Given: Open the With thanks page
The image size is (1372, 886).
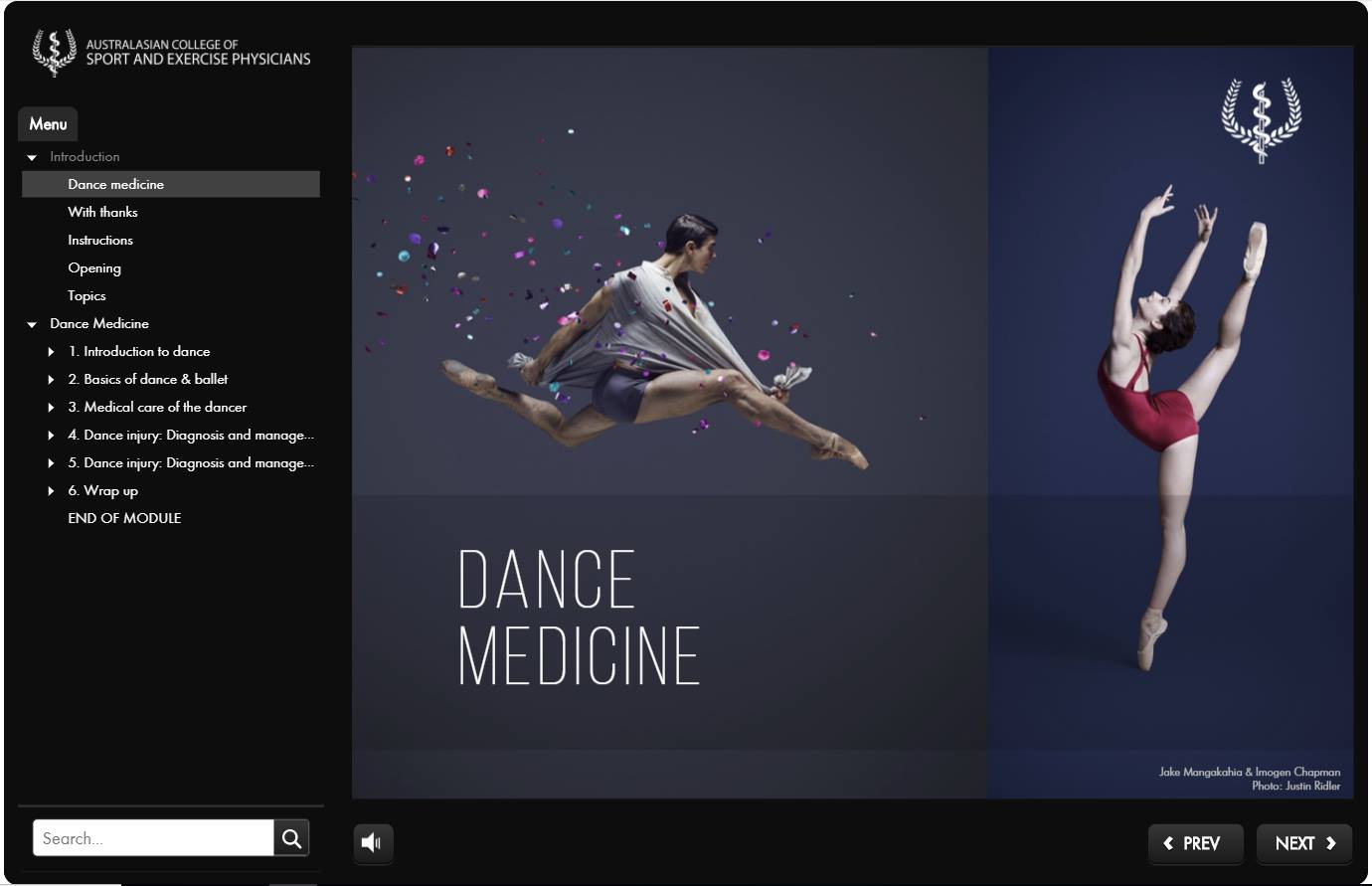Looking at the screenshot, I should [102, 212].
